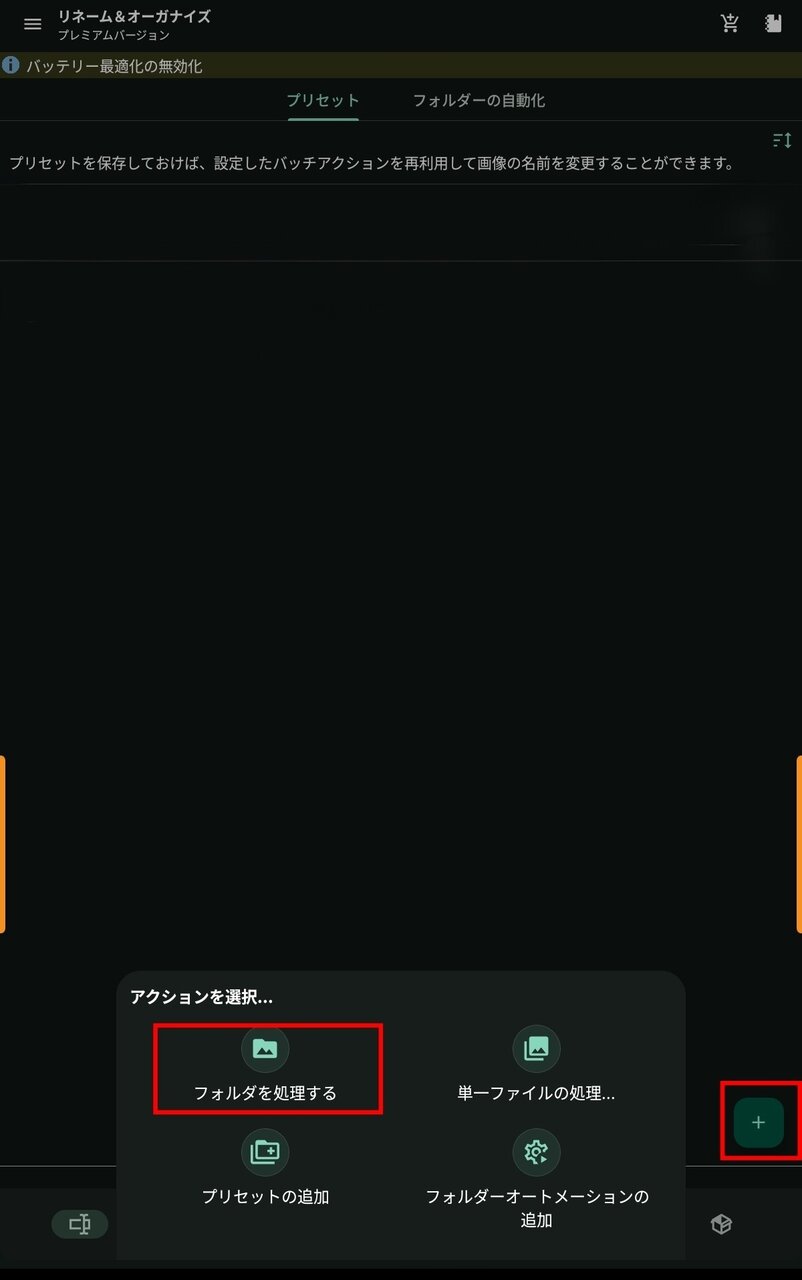This screenshot has width=802, height=1280.
Task: Tap the right orange edge panel handle
Action: tap(799, 844)
